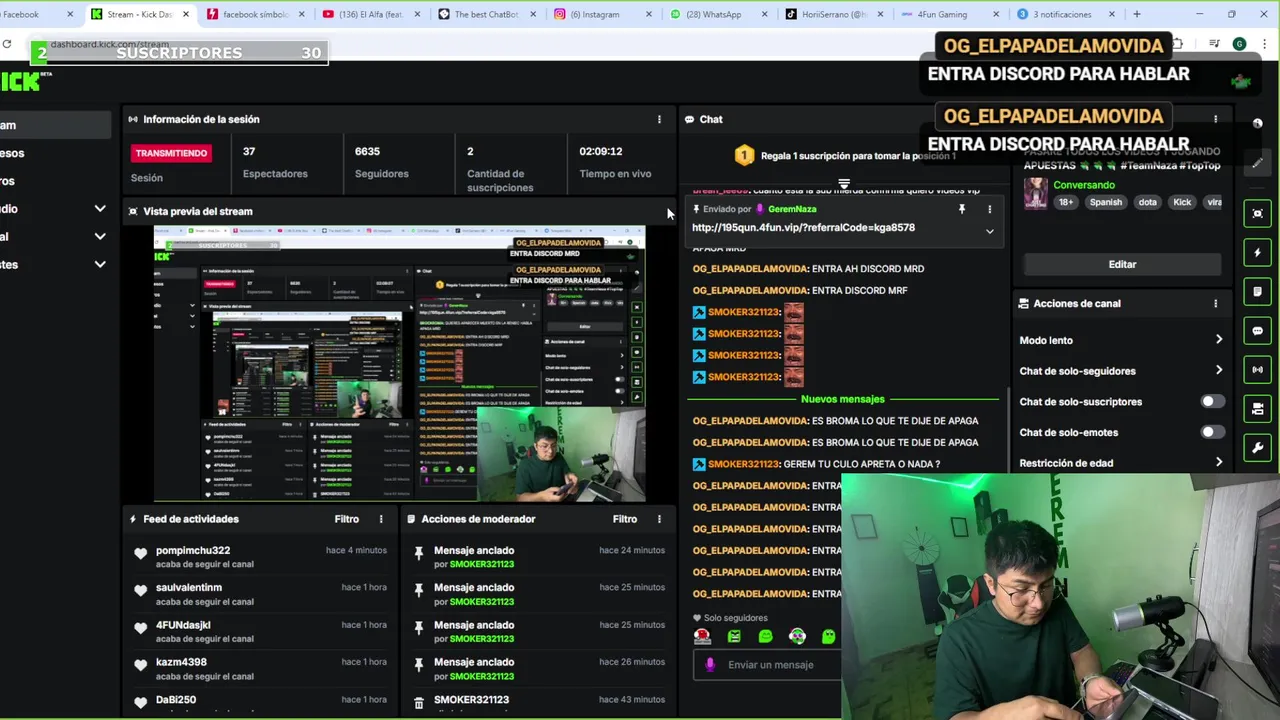Click the pencil edit icon in right sidebar

coord(1258,163)
